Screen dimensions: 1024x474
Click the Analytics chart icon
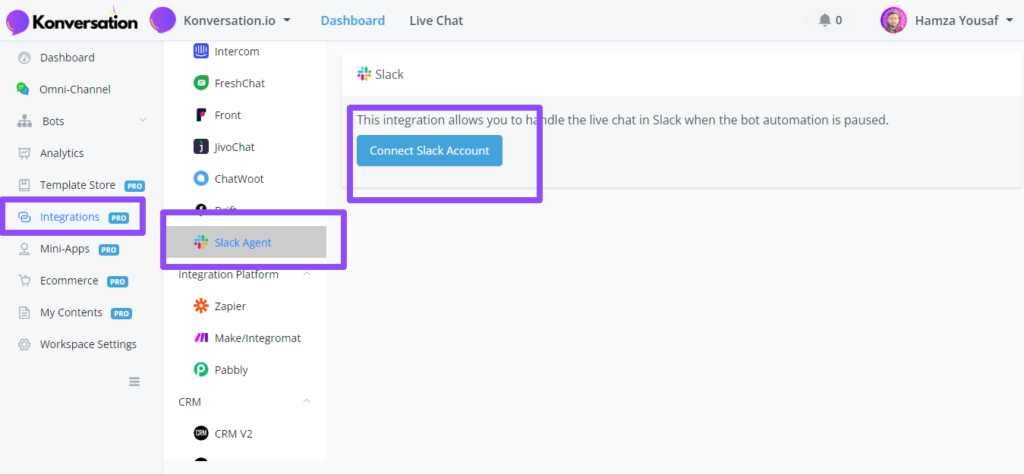pos(24,153)
